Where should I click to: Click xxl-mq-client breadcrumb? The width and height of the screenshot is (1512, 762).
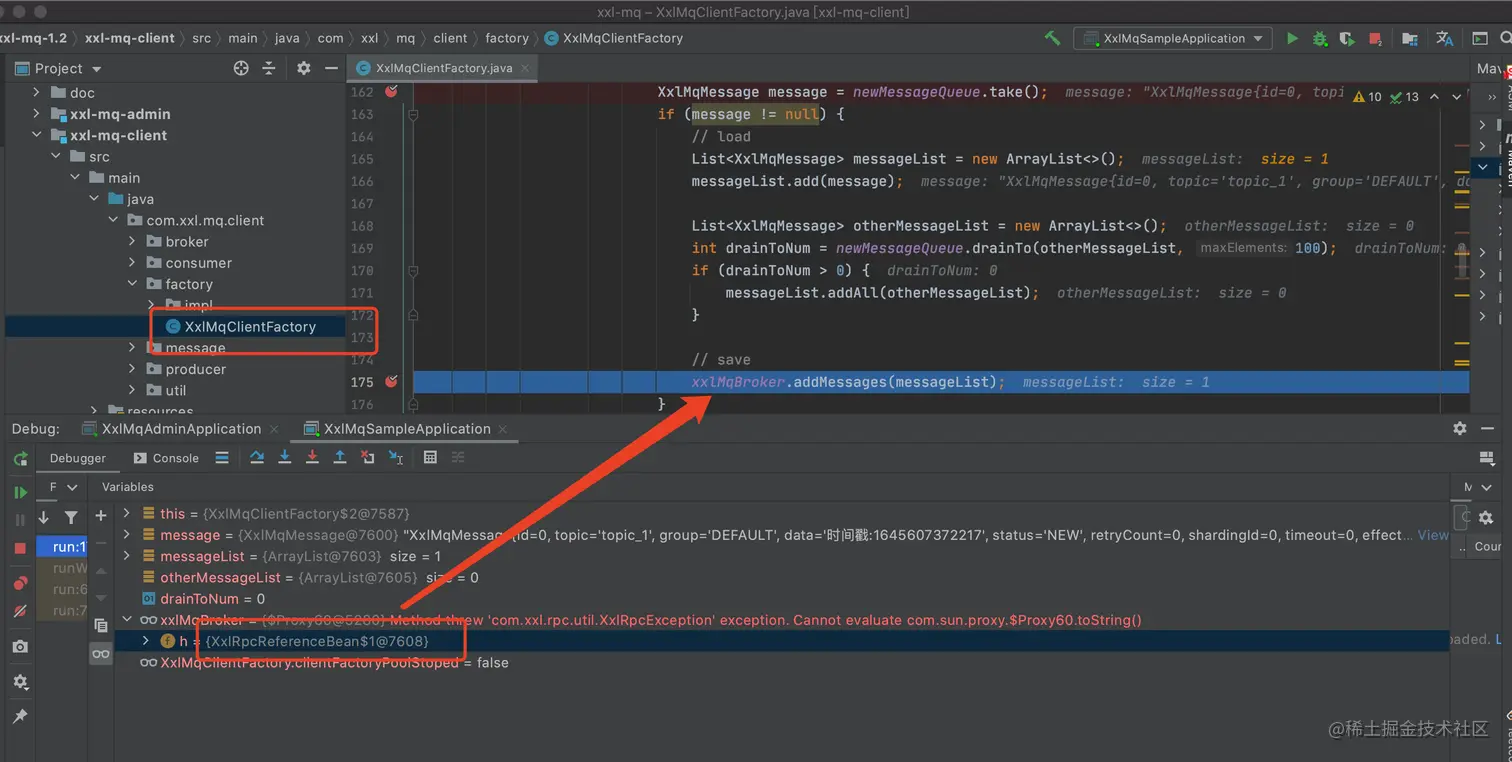coord(130,38)
